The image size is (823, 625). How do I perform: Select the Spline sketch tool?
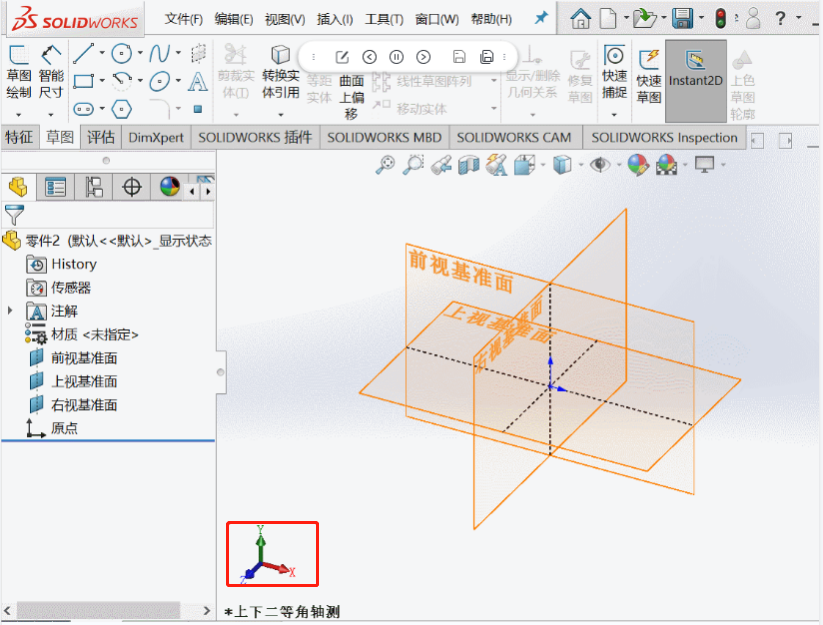coord(160,53)
